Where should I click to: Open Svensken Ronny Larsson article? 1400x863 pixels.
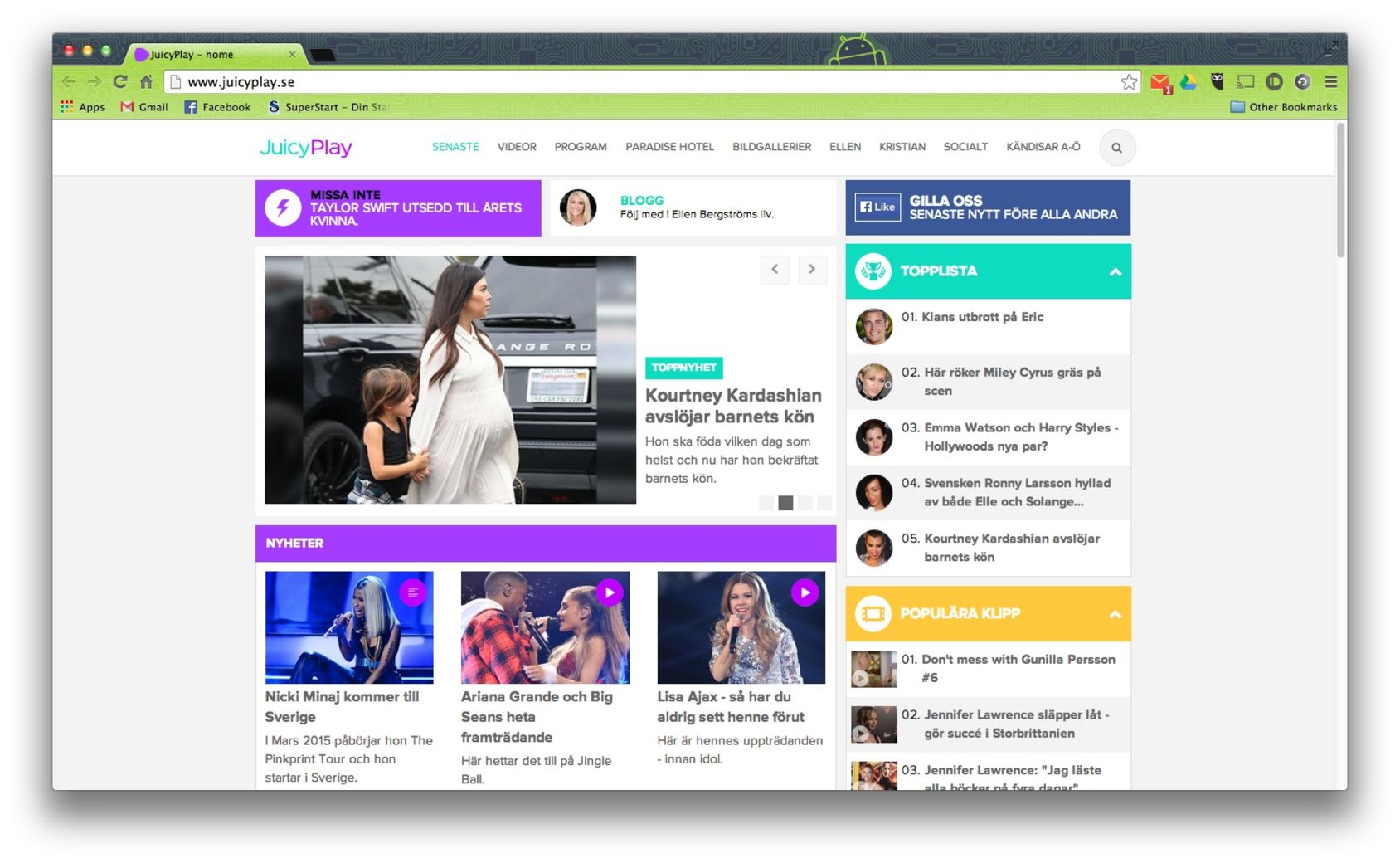coord(988,492)
